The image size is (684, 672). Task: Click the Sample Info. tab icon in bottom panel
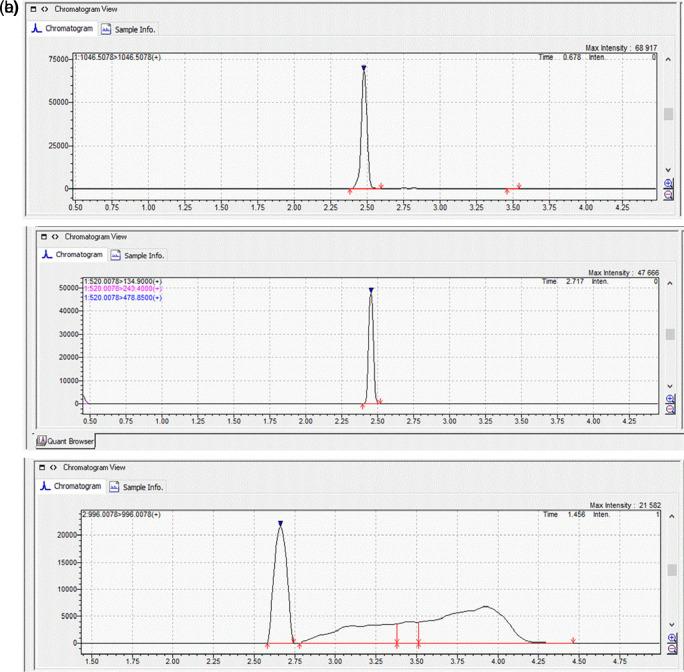tap(114, 487)
